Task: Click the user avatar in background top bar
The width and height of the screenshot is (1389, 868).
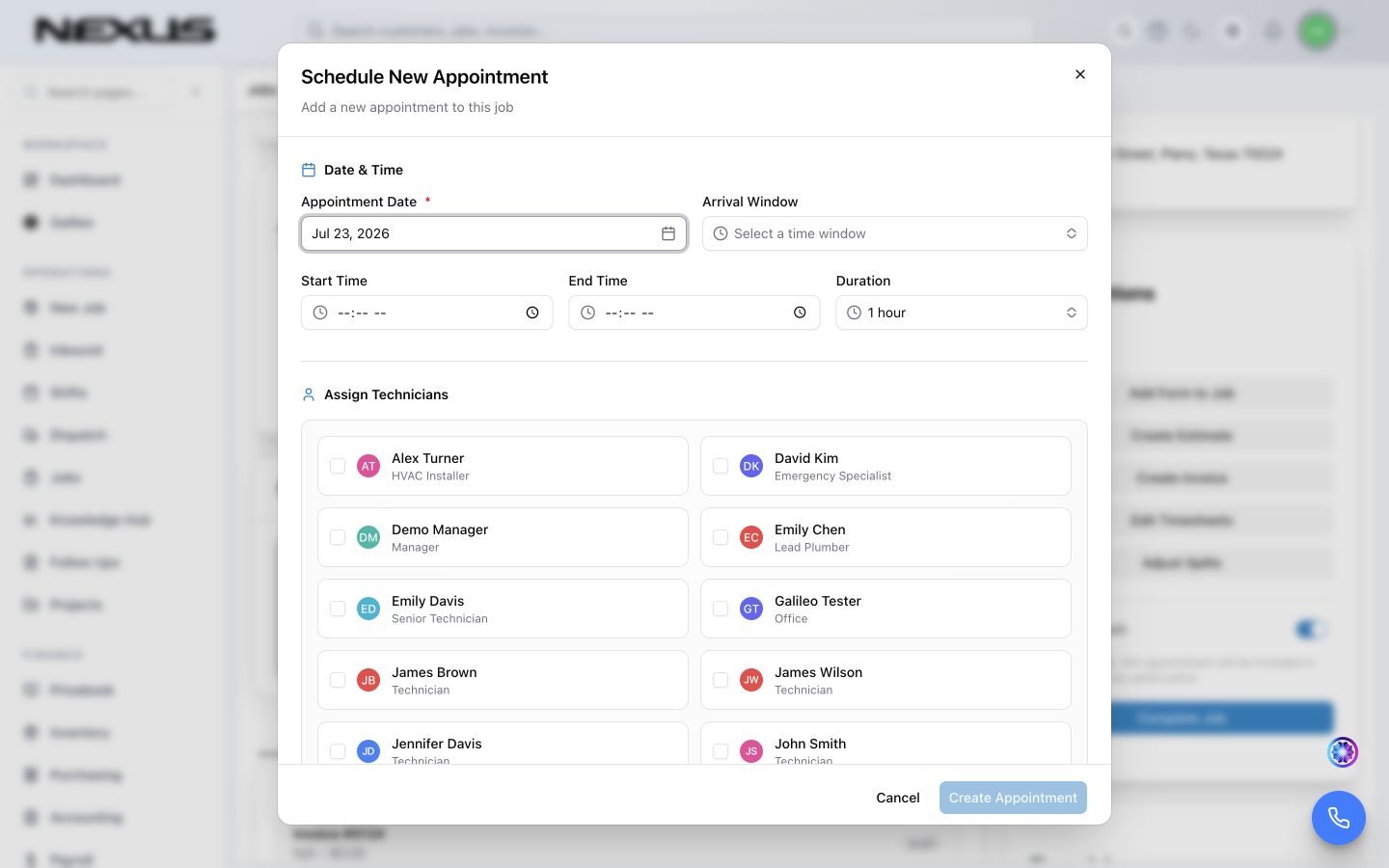Action: 1317,31
